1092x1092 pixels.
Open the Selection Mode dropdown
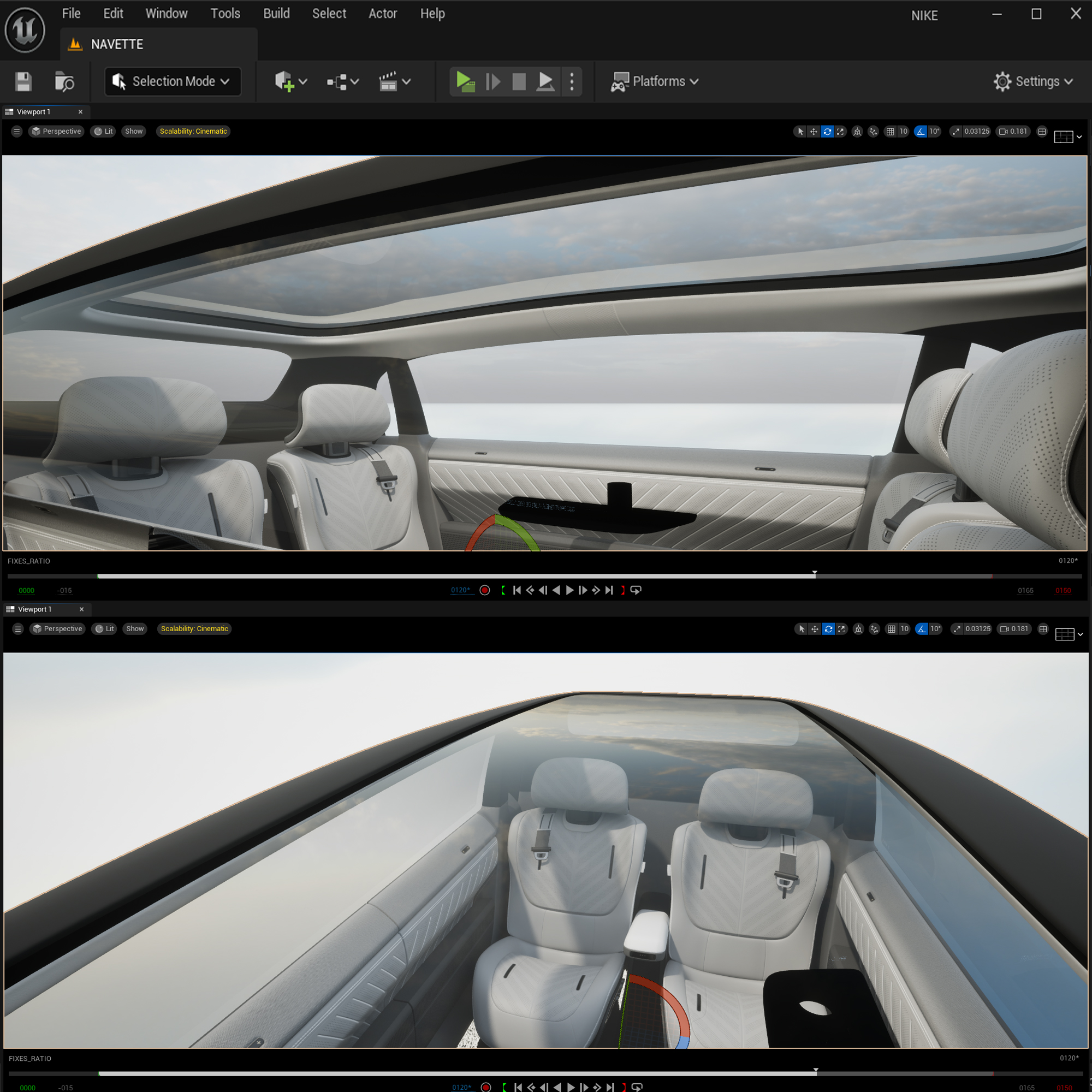[x=173, y=81]
